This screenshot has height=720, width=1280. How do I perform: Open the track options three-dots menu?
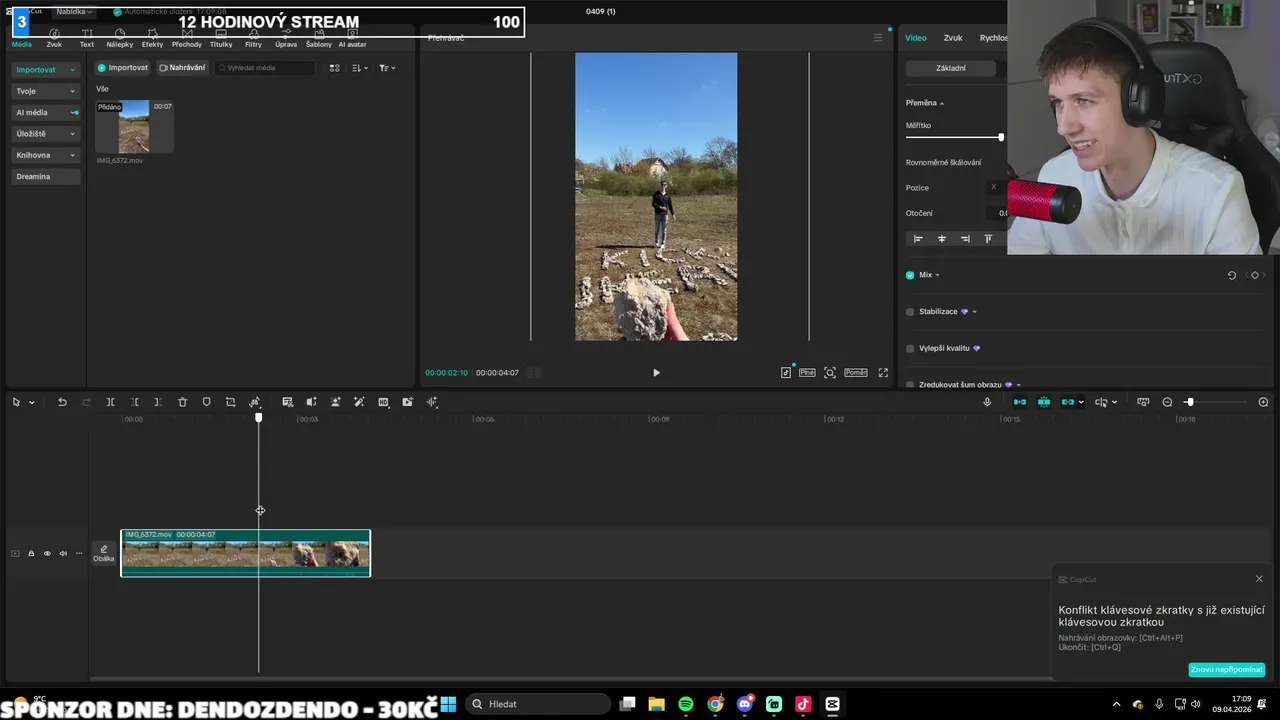(x=79, y=553)
